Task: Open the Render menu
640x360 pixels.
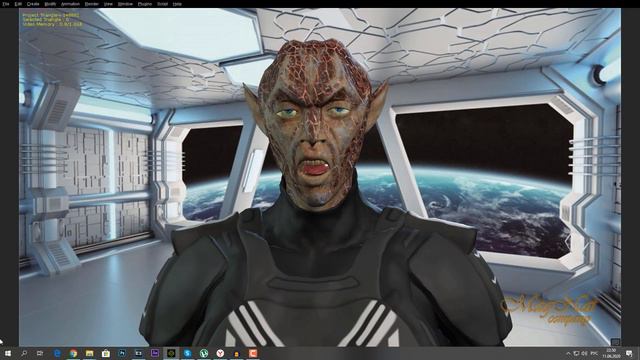Action: point(91,4)
